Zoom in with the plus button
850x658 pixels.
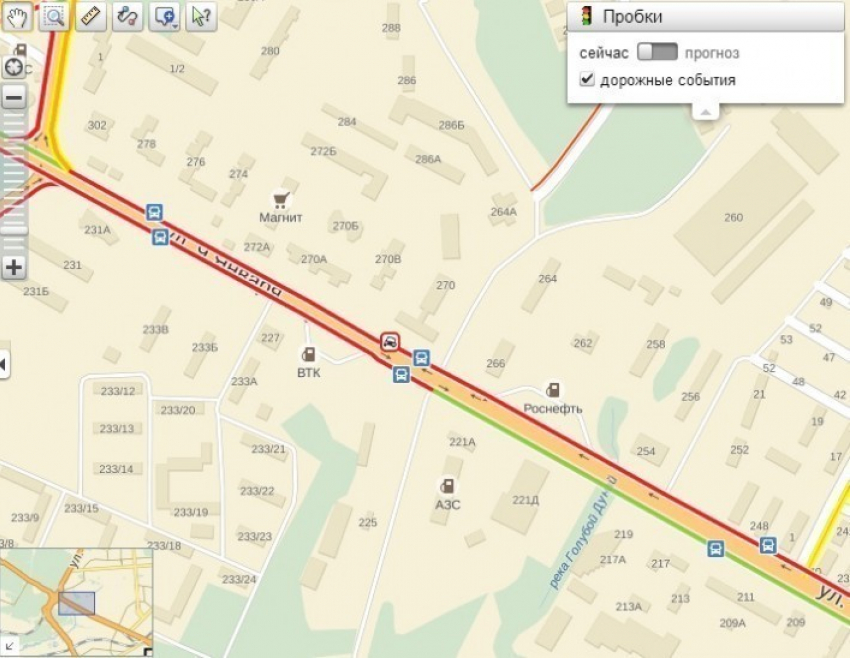[x=14, y=267]
